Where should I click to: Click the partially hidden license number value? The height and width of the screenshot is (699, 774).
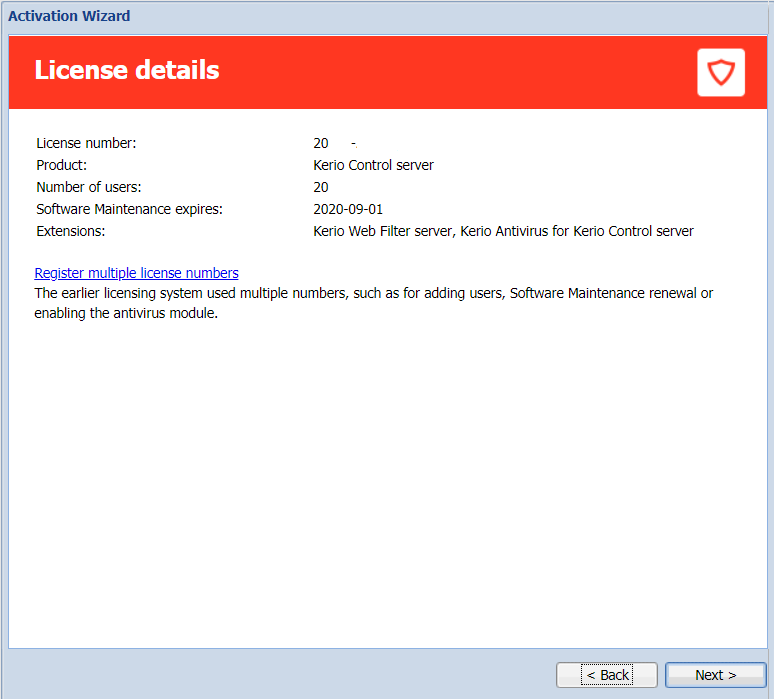point(335,143)
